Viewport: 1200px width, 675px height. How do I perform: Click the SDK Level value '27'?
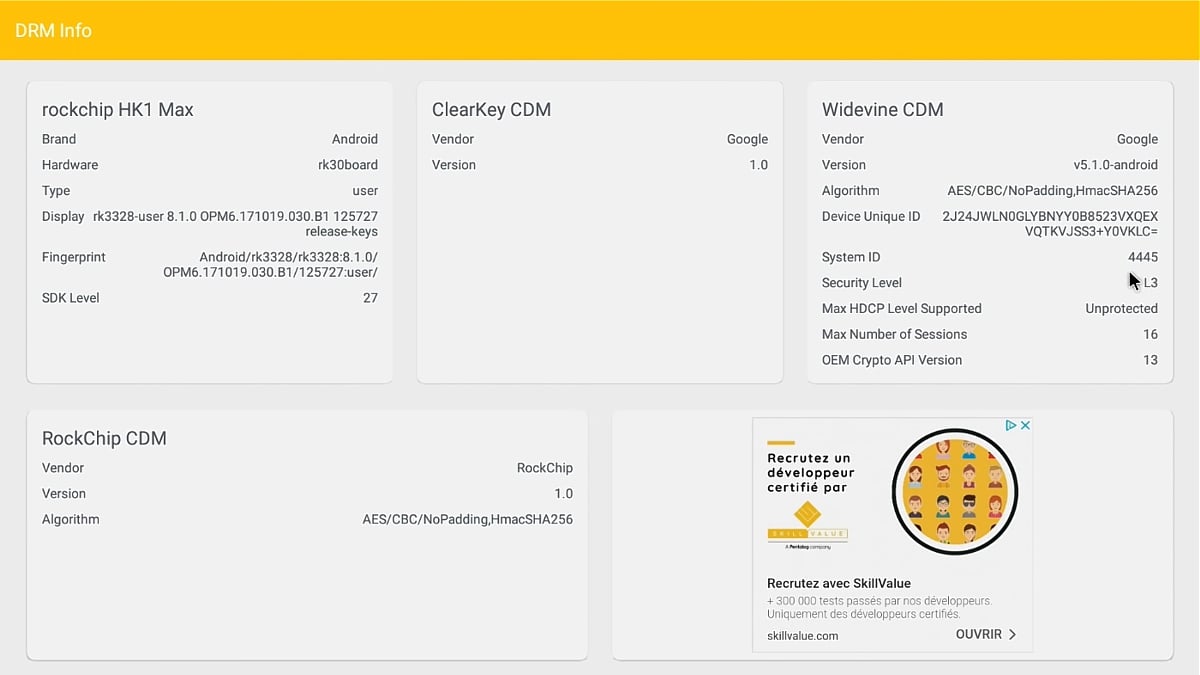[370, 298]
